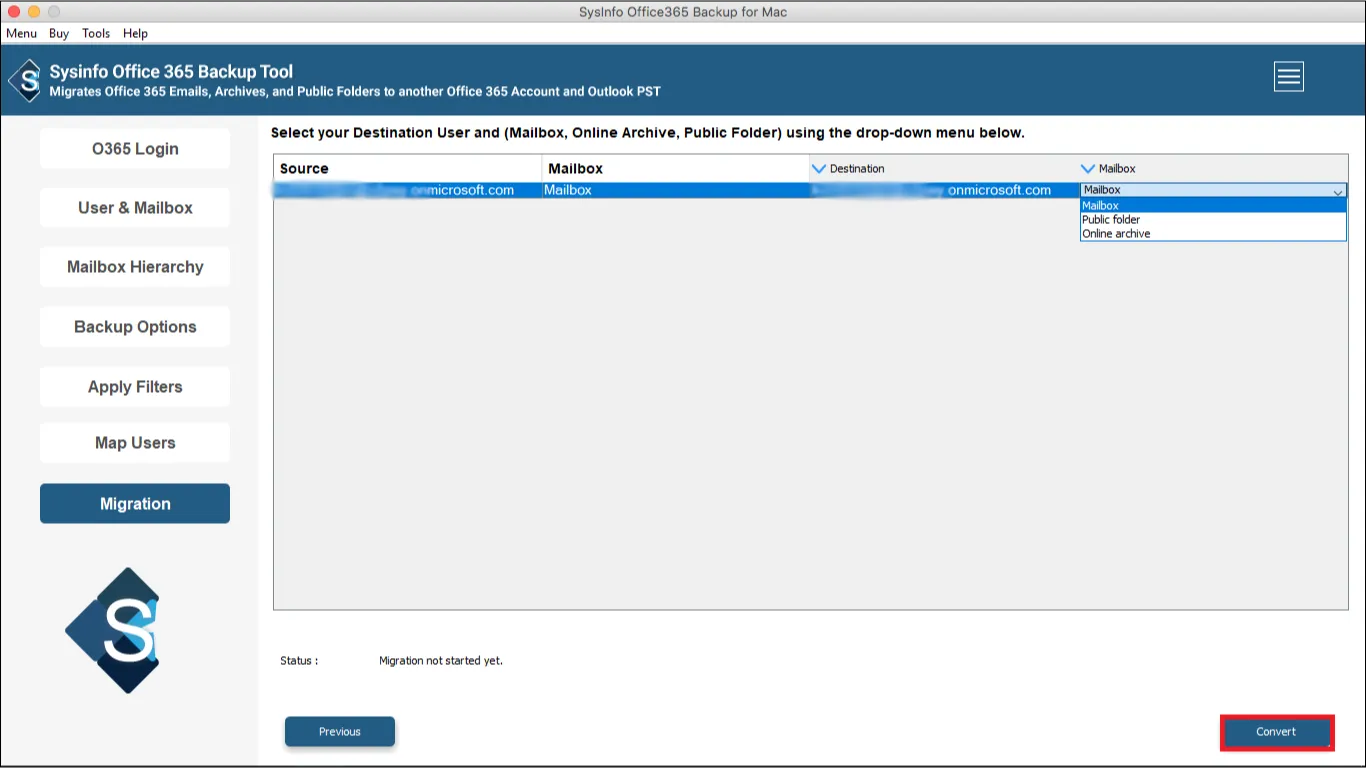This screenshot has height=768, width=1366.
Task: Open the Menu menu
Action: point(21,33)
